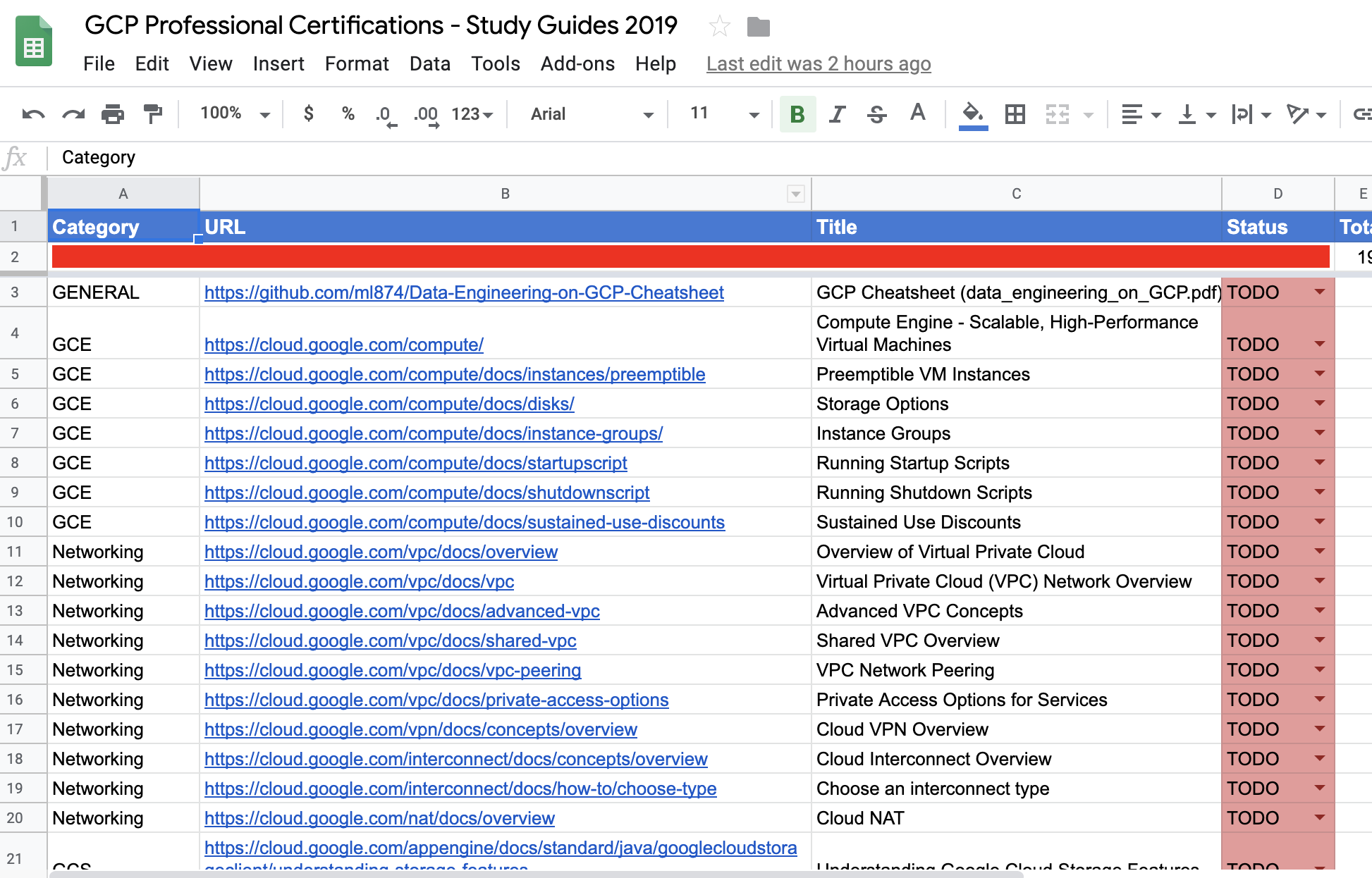Open the zoom 100% dropdown
Screen dimensions: 1372x878
point(235,113)
